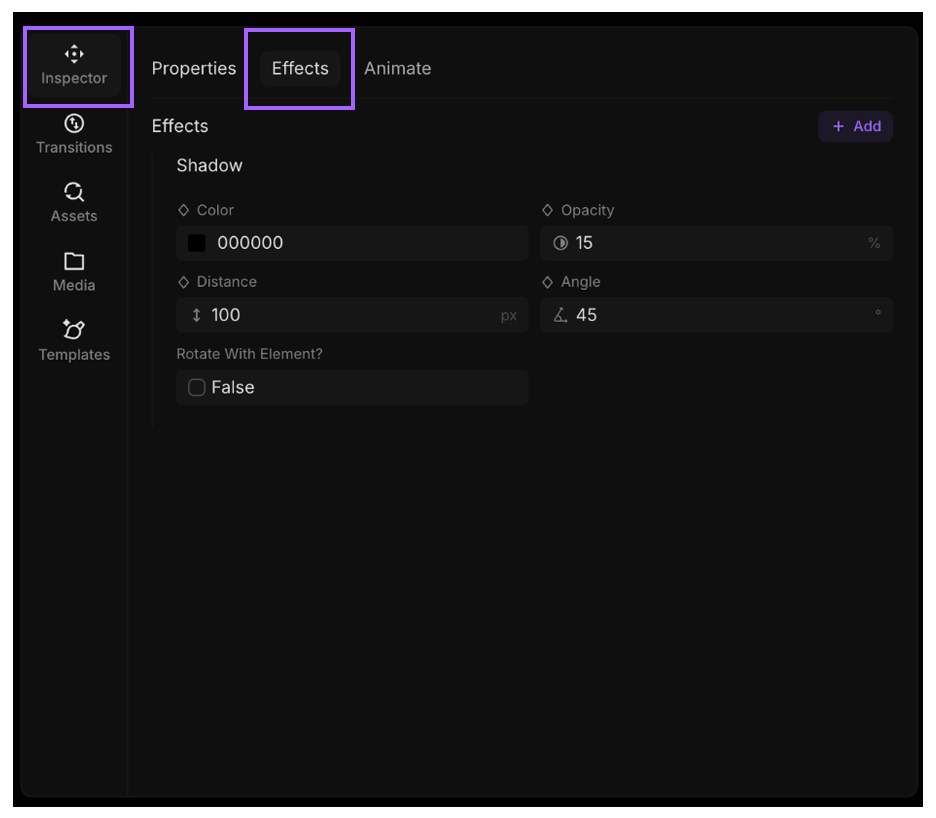Open the Templates panel
936x818 pixels.
point(74,340)
